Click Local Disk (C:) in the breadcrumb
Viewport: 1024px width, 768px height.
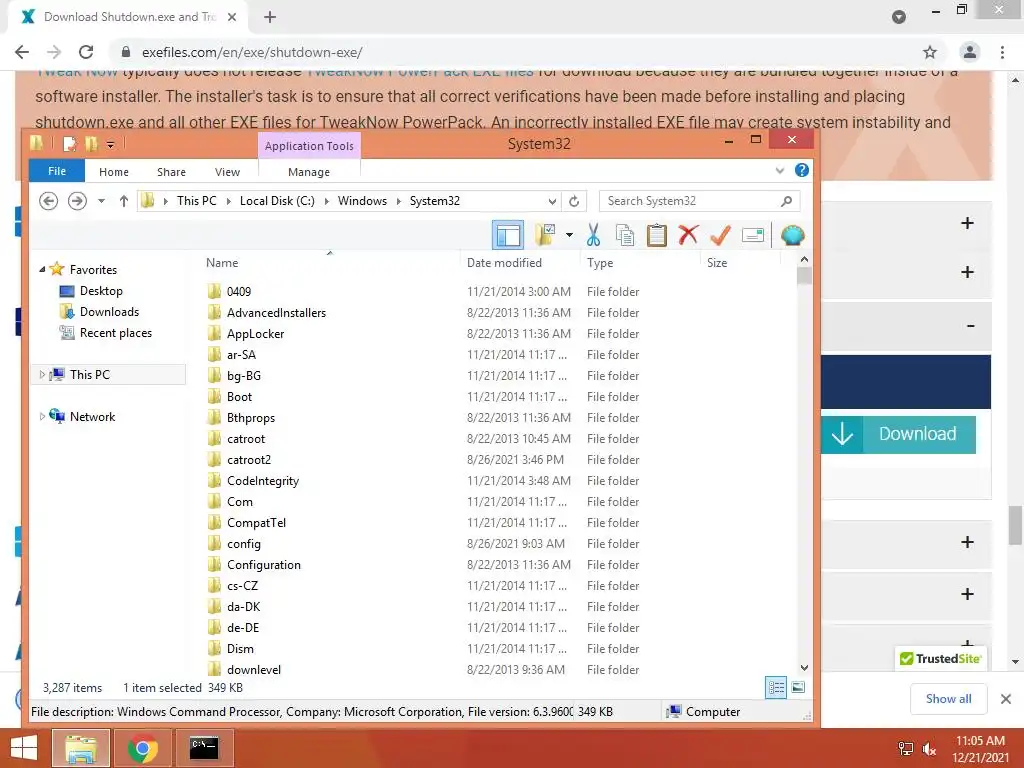pyautogui.click(x=277, y=201)
